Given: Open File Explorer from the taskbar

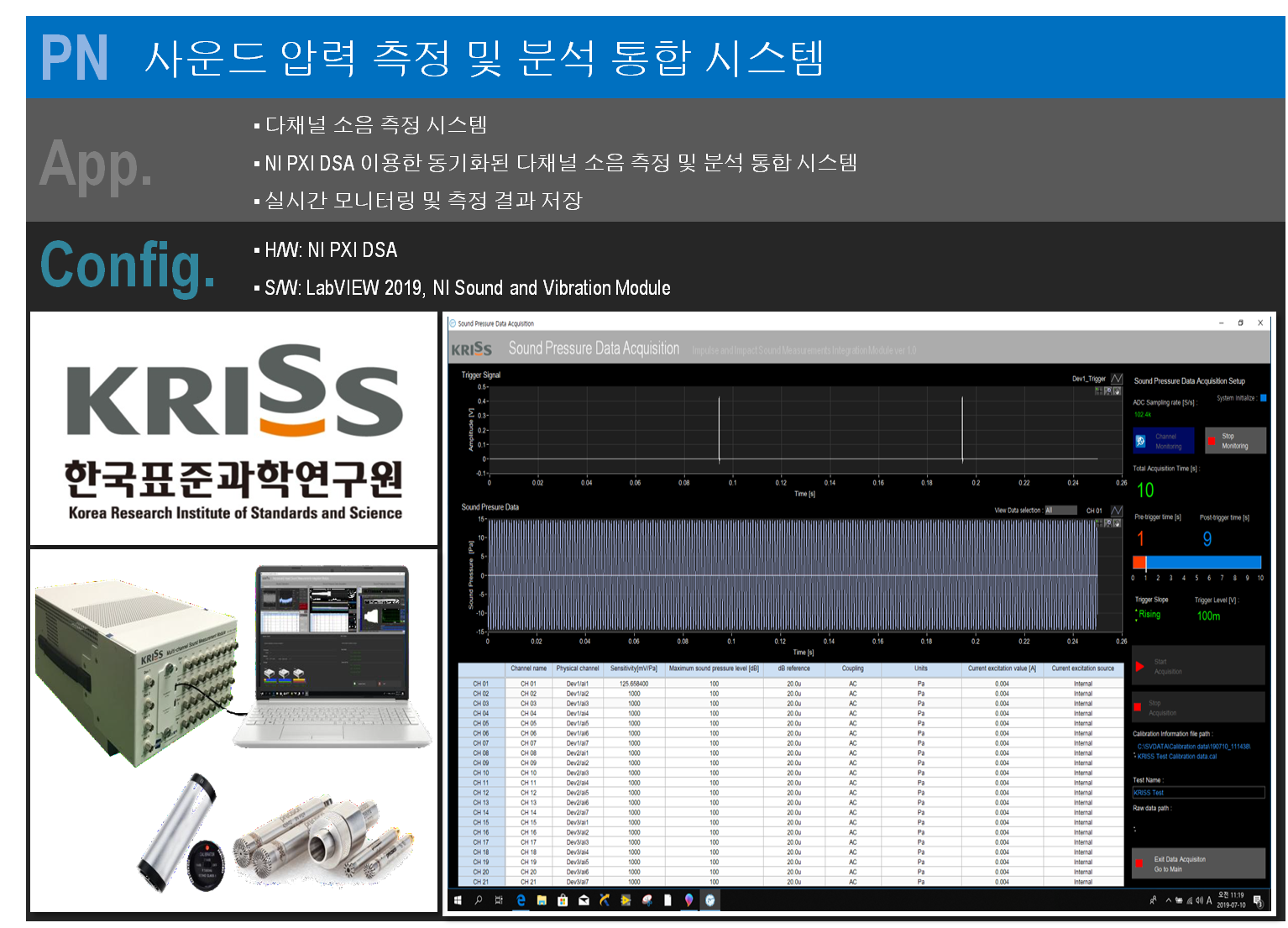Looking at the screenshot, I should pyautogui.click(x=542, y=900).
